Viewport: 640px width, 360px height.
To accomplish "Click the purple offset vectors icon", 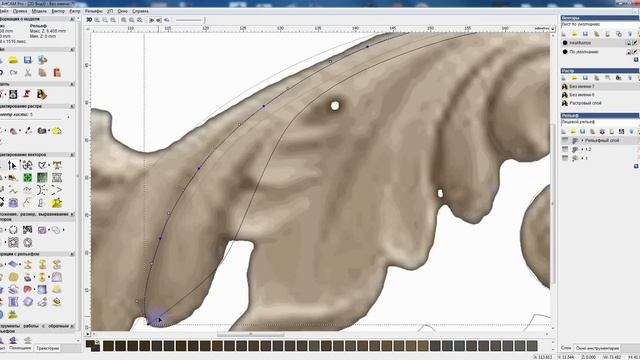I will coord(42,230).
